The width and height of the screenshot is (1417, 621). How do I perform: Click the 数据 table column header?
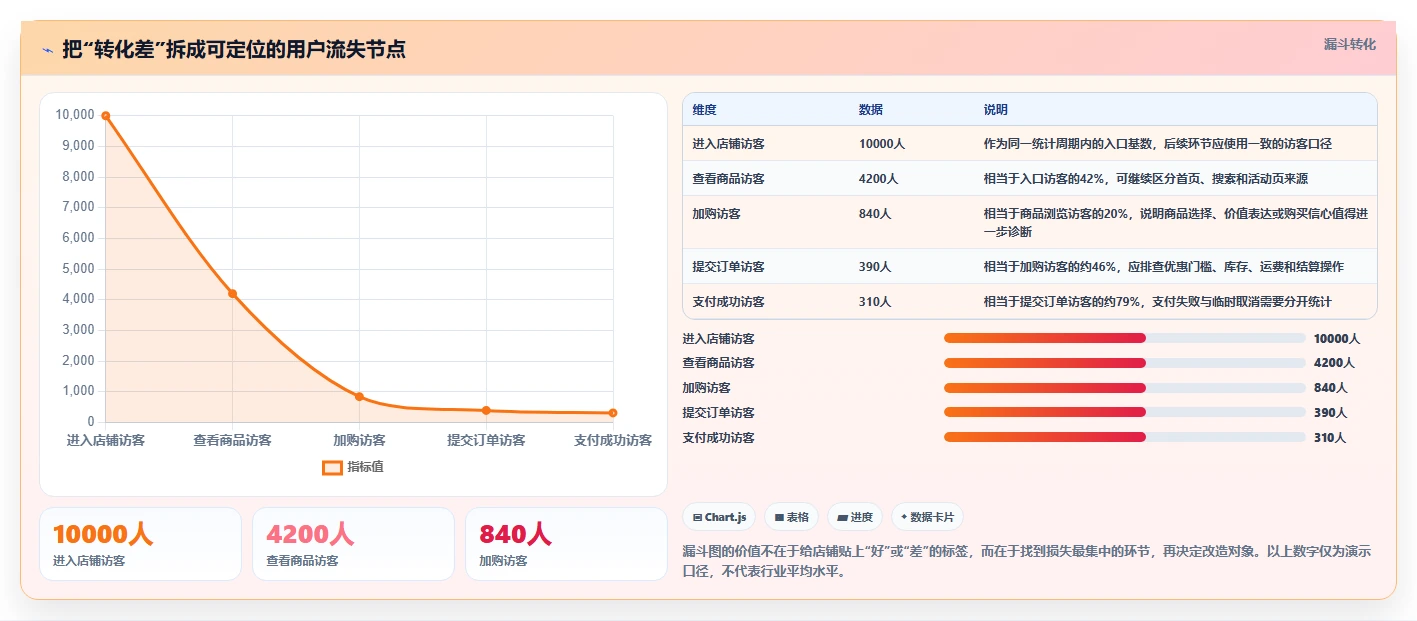click(871, 110)
